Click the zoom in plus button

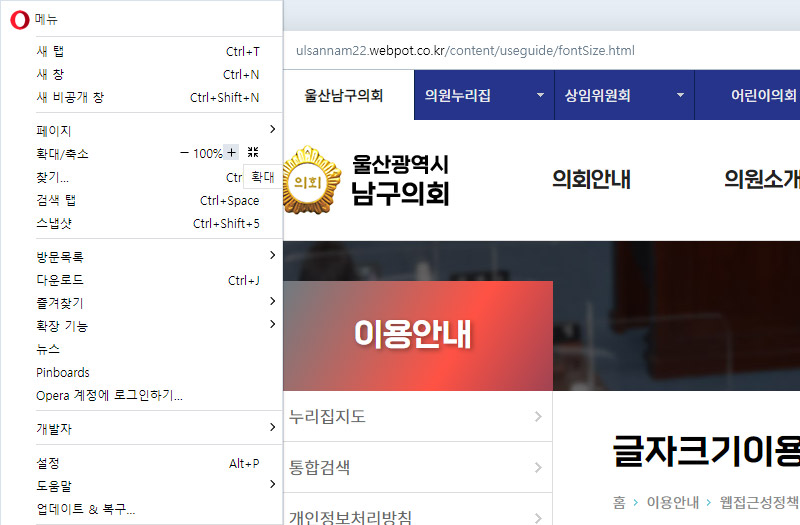[x=231, y=153]
